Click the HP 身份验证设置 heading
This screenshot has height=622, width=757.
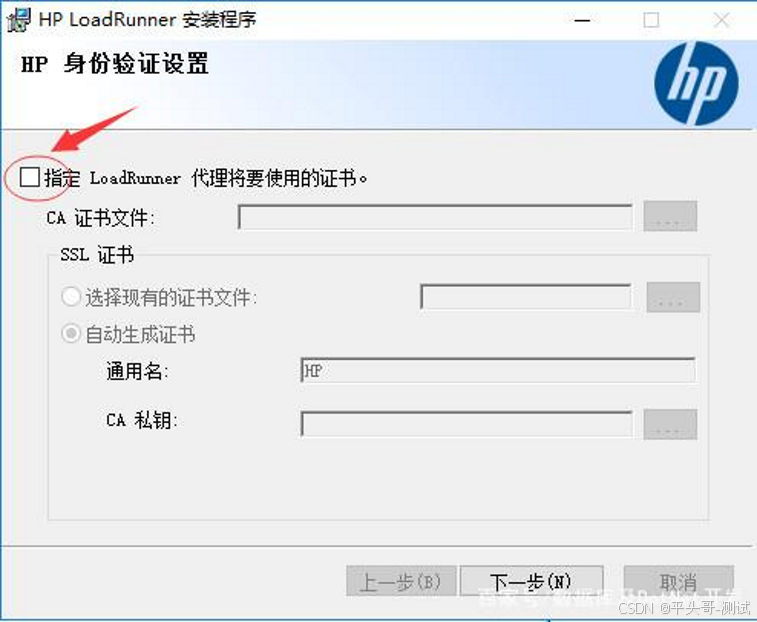[x=115, y=64]
